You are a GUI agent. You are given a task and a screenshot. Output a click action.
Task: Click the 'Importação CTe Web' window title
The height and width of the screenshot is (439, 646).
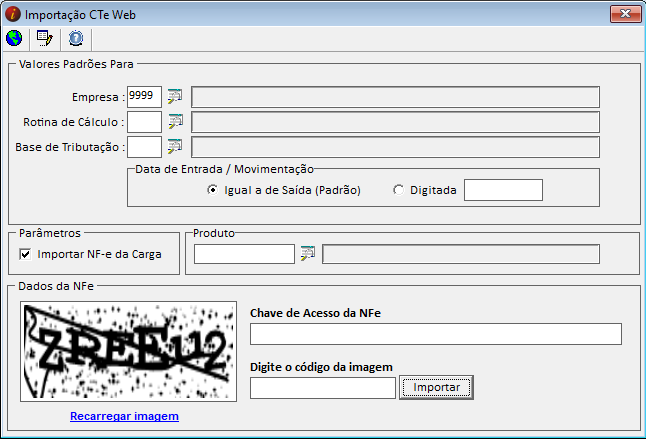pyautogui.click(x=80, y=15)
